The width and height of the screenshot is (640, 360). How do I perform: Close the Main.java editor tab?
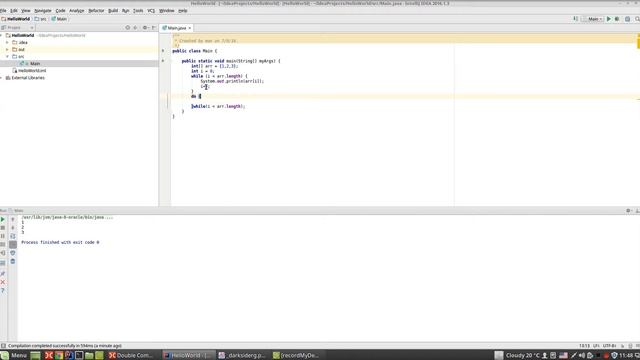point(190,28)
